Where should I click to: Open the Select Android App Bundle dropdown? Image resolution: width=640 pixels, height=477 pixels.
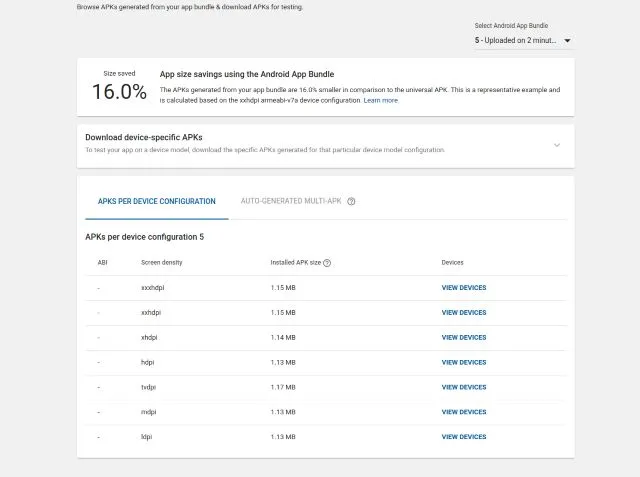click(x=523, y=41)
